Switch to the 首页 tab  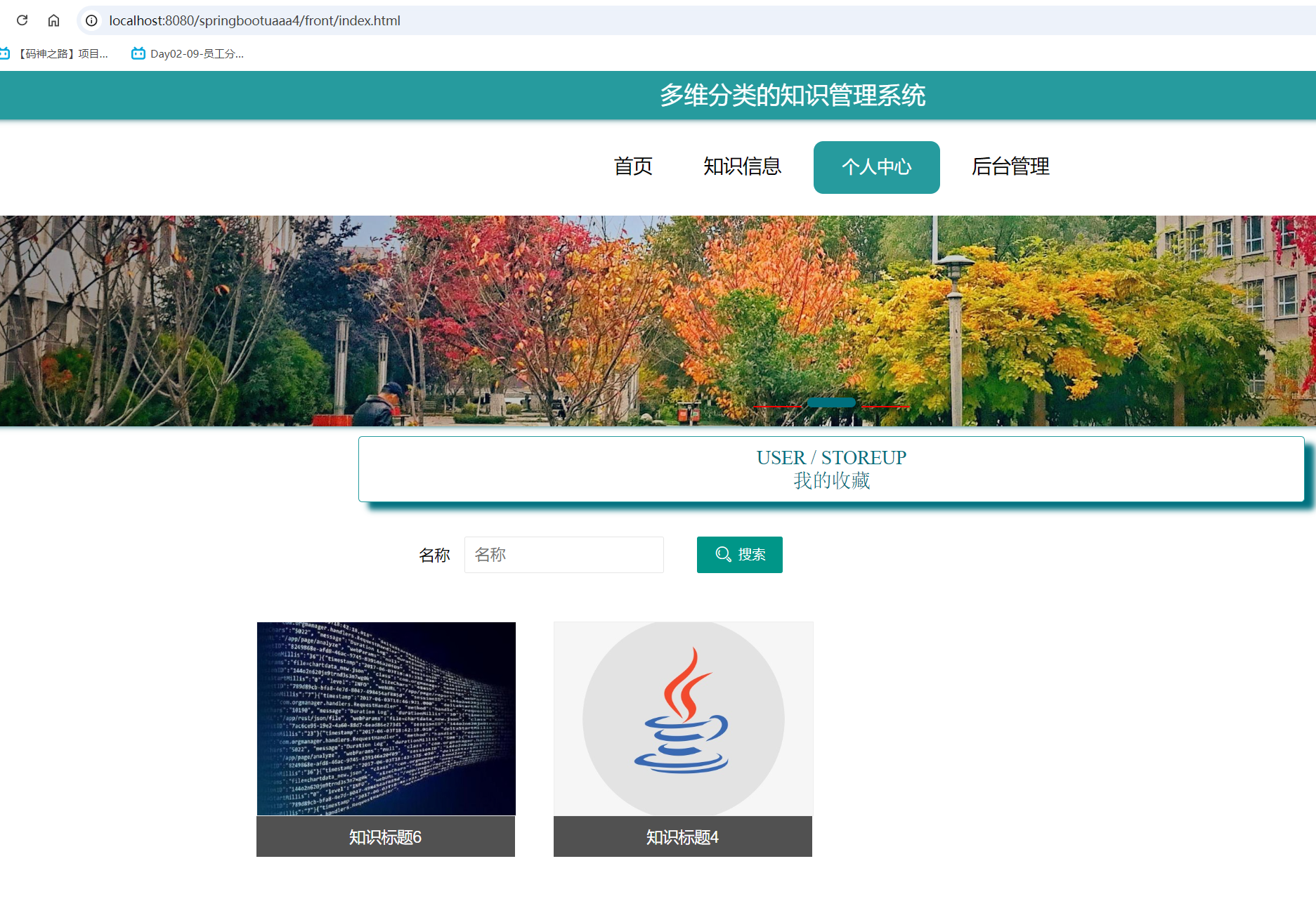(633, 167)
